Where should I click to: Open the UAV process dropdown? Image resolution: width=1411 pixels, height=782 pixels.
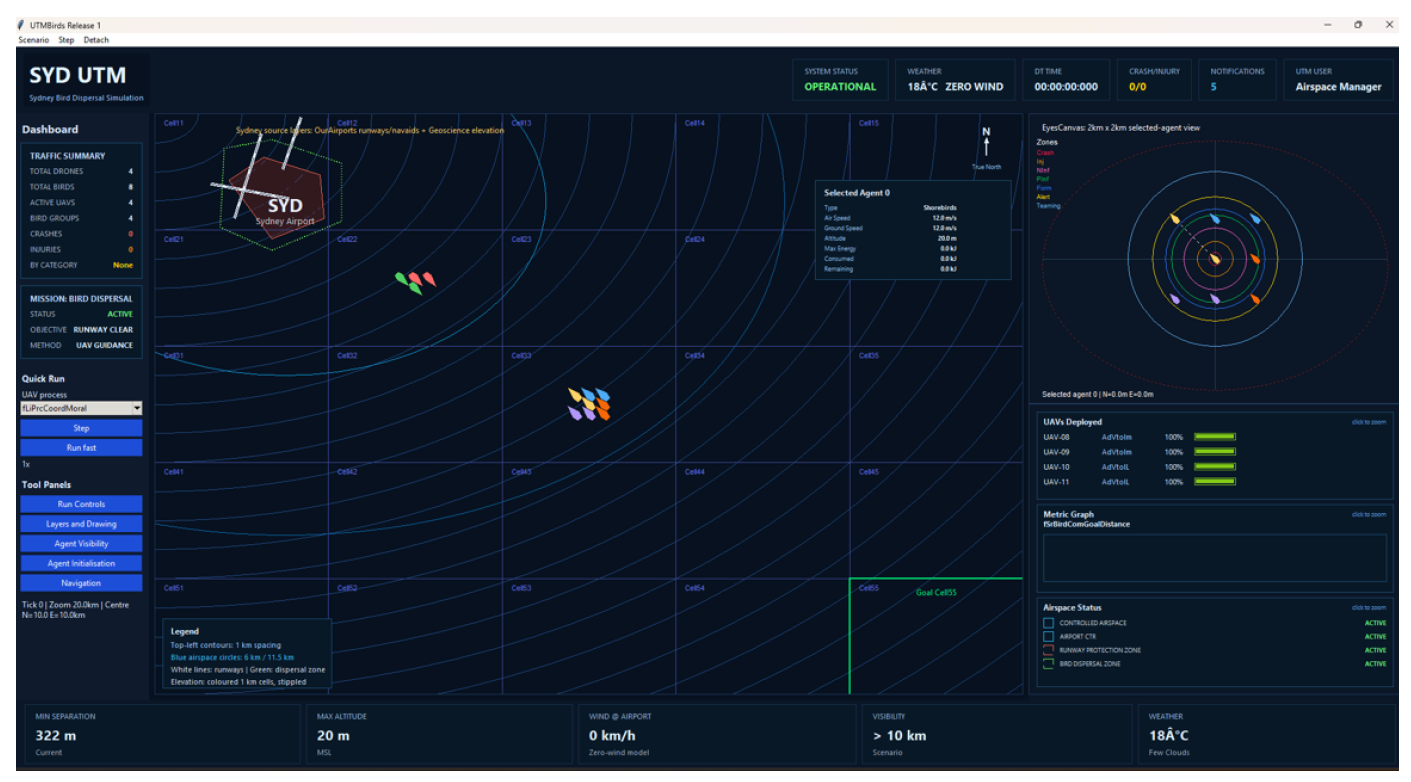[82, 408]
